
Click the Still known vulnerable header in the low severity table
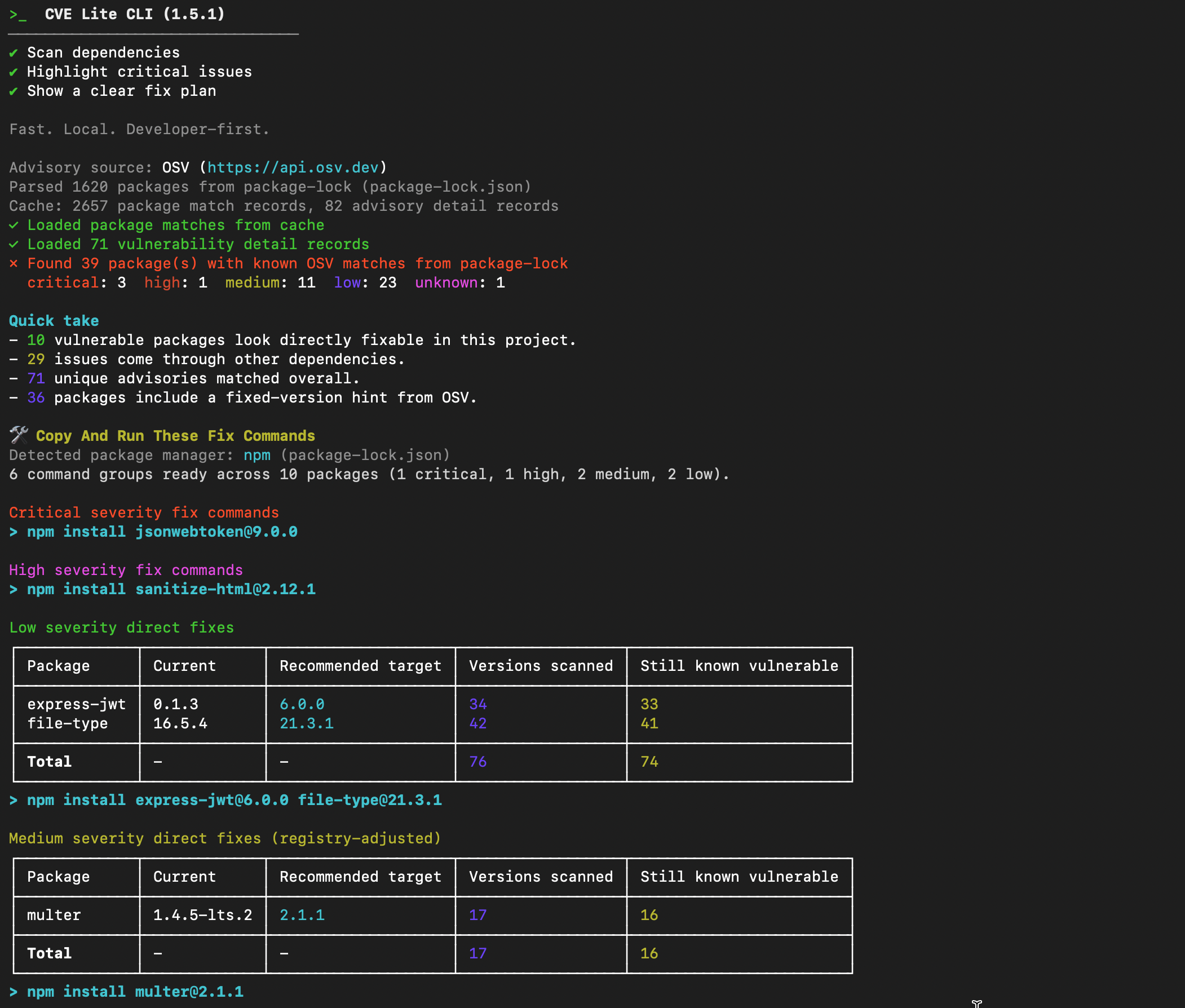point(739,666)
